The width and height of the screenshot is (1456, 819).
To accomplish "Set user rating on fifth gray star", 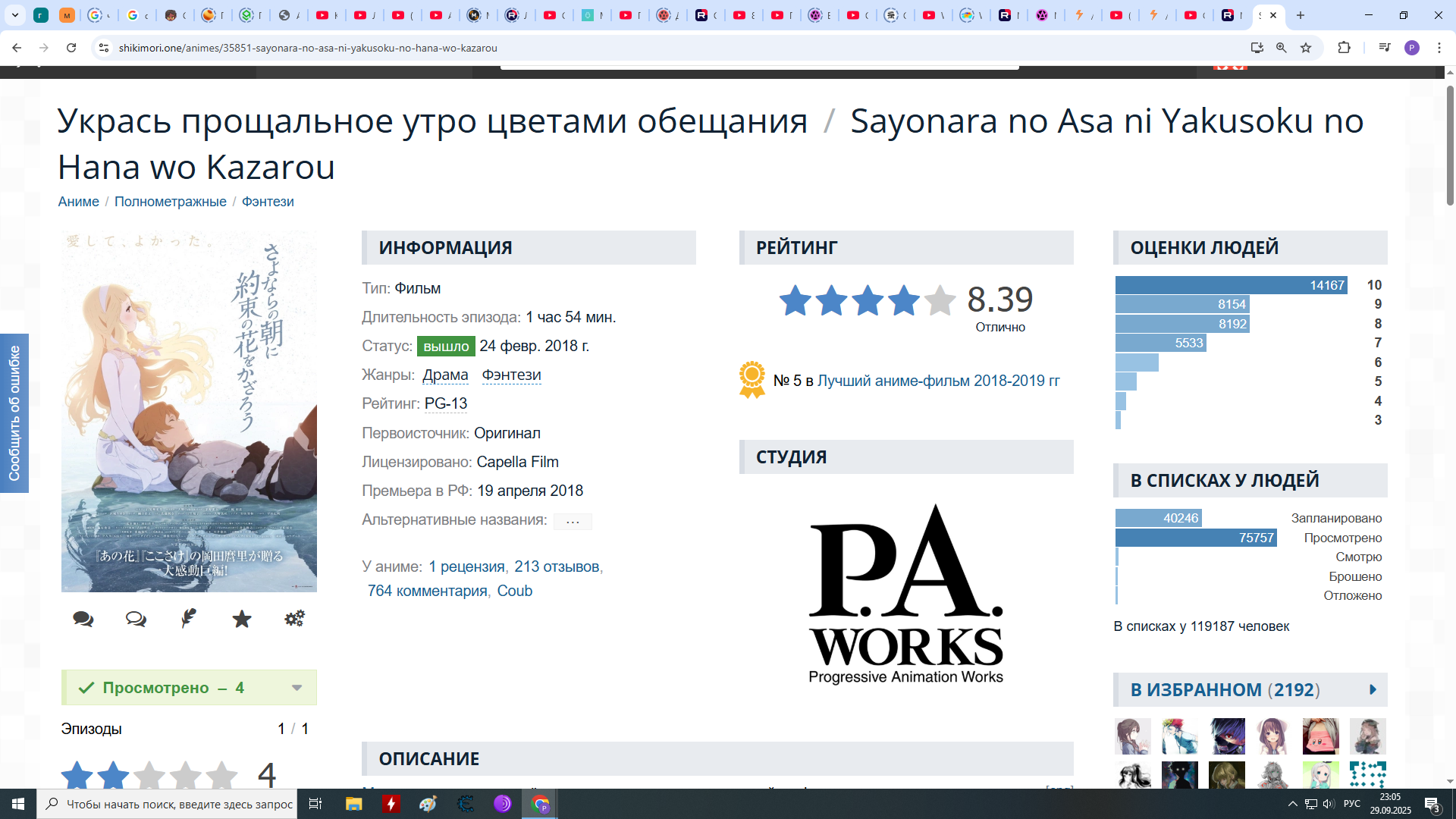I will point(221,775).
